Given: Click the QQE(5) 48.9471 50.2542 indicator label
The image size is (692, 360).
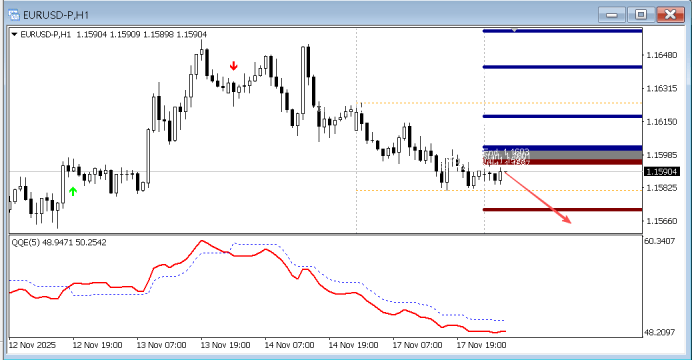Looking at the screenshot, I should pos(59,243).
